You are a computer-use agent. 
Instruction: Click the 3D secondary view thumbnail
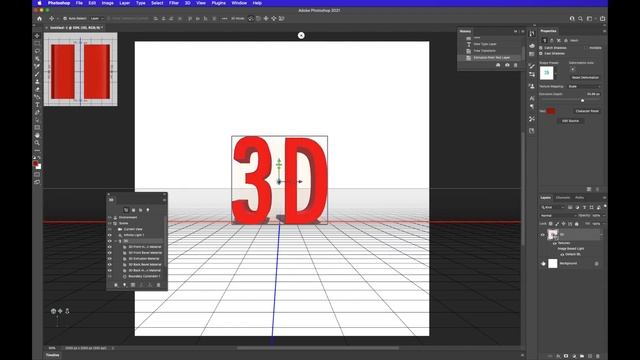coord(80,69)
